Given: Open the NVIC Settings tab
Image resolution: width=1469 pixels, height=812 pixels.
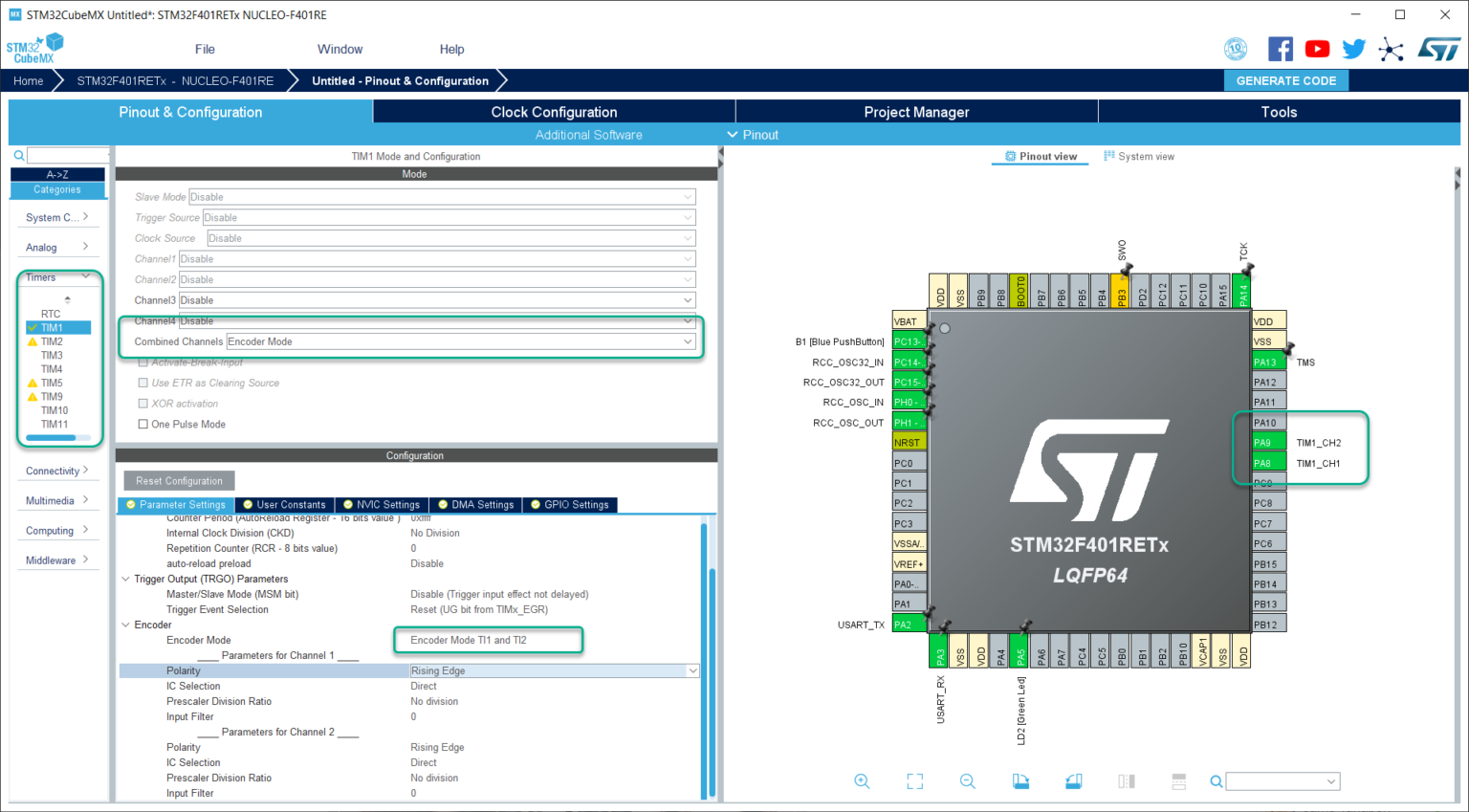Looking at the screenshot, I should click(382, 505).
